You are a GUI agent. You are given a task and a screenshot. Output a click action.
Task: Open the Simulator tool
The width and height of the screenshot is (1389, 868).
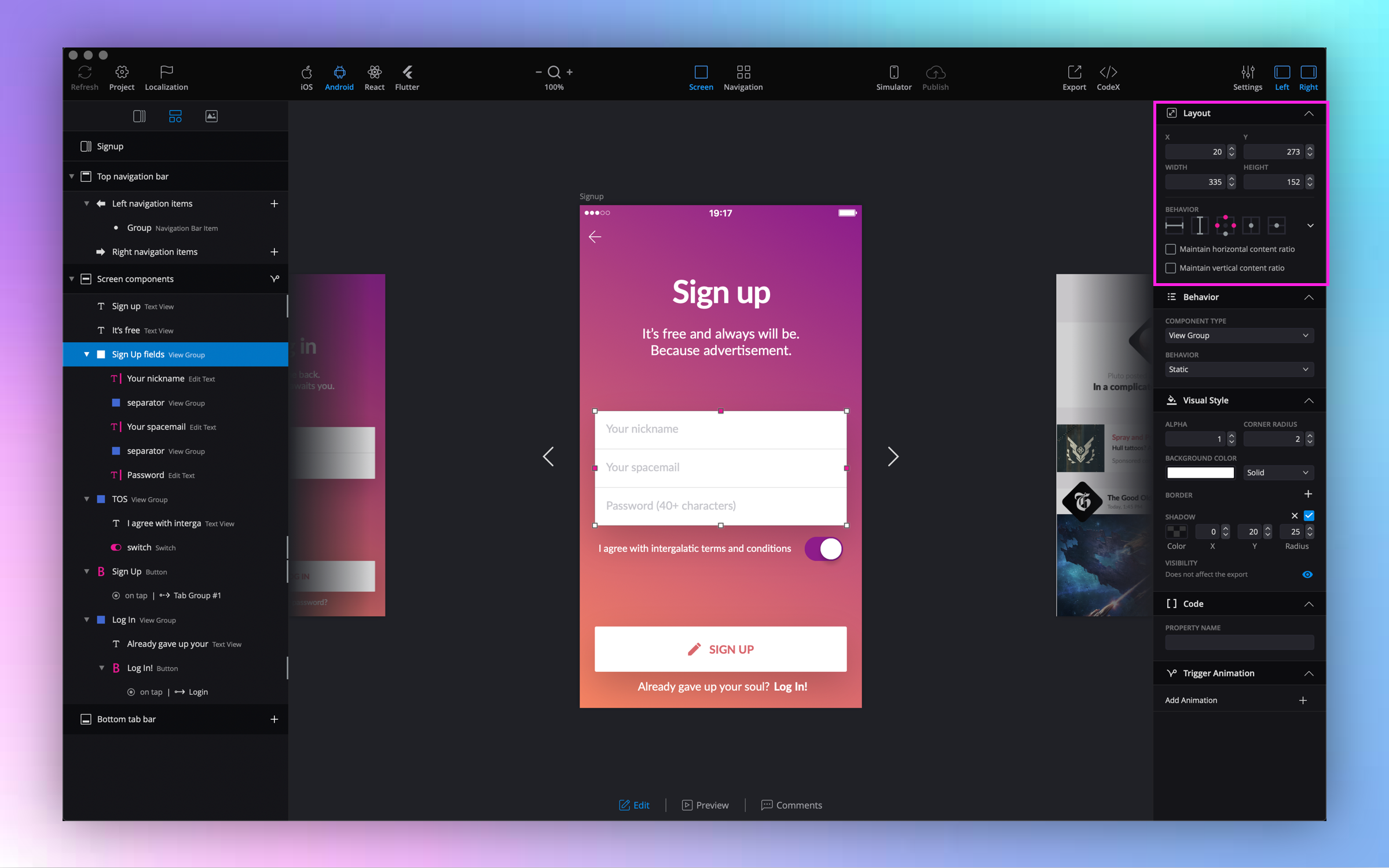tap(893, 77)
